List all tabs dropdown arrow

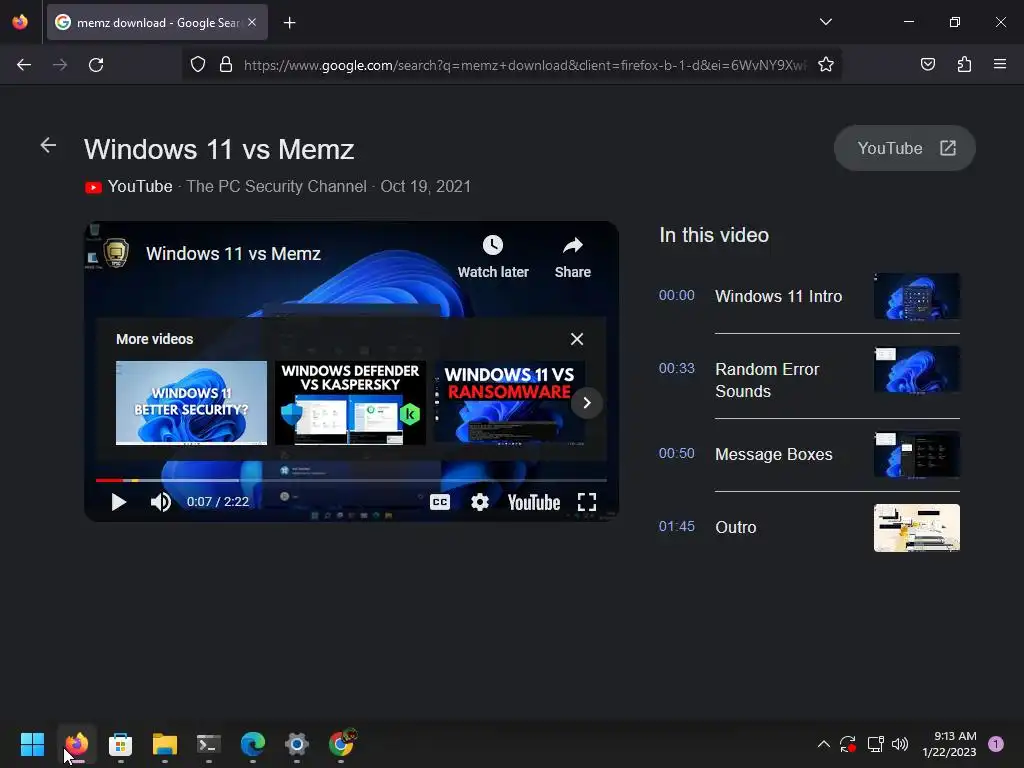(825, 22)
